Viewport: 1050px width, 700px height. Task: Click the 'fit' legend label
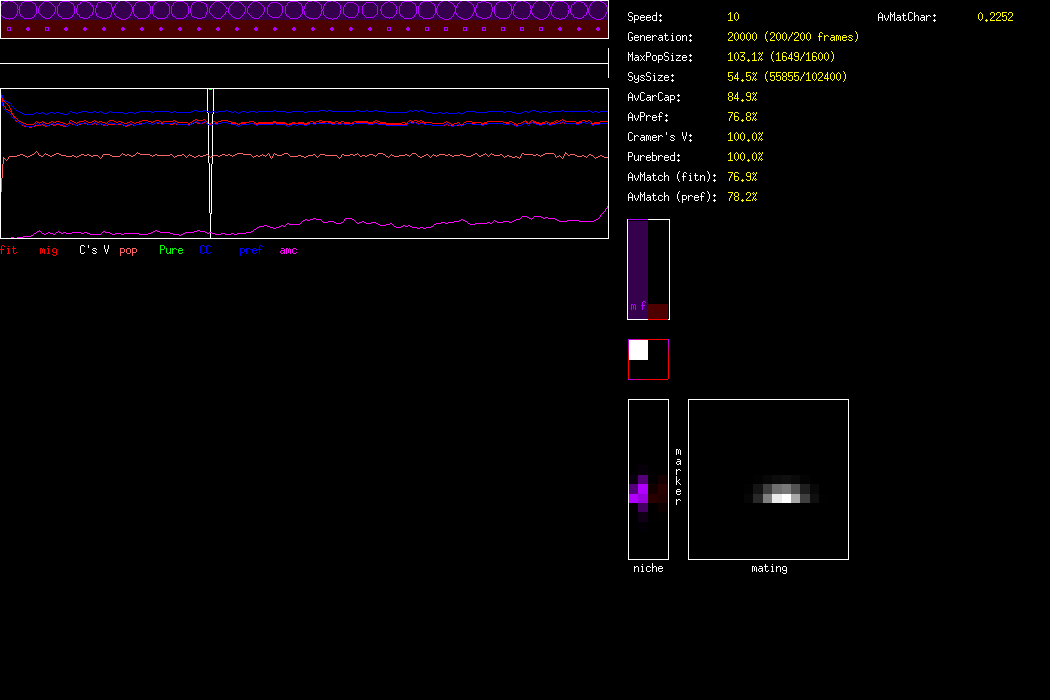[9, 250]
